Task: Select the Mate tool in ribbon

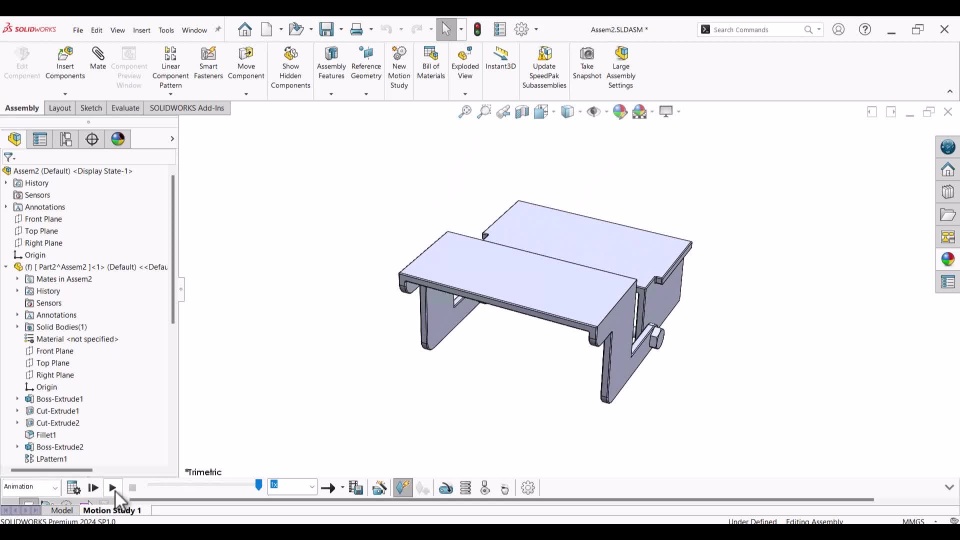Action: coord(97,58)
